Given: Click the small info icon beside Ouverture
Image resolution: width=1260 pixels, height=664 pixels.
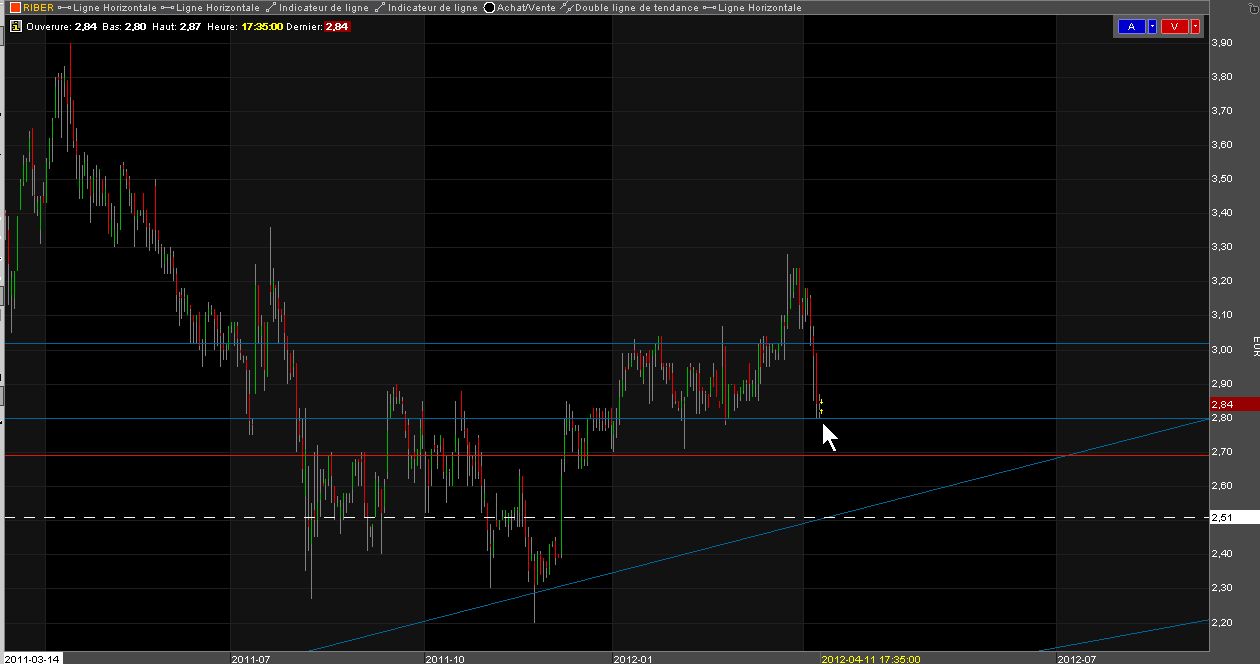Looking at the screenshot, I should [x=15, y=27].
